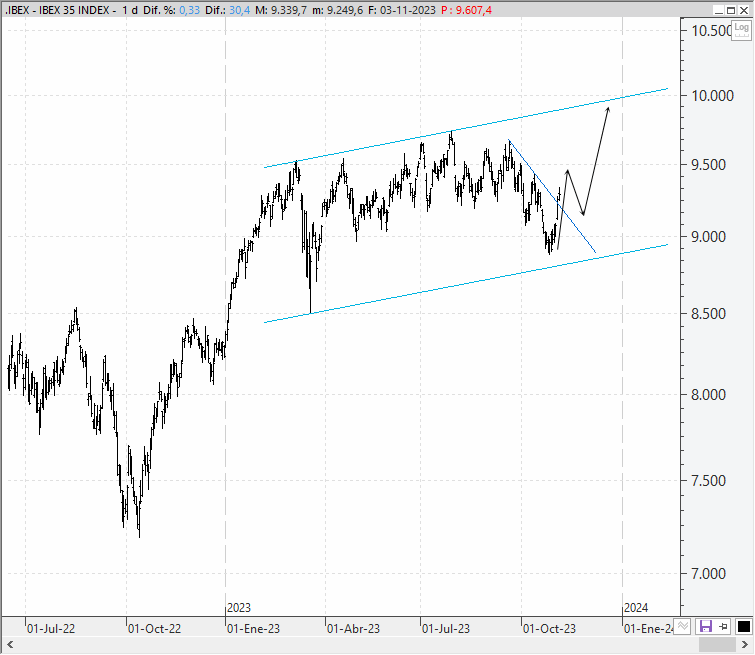Viewport: 755px width, 655px height.
Task: Click the horizontal scrollbar thumb
Action: tap(716, 644)
